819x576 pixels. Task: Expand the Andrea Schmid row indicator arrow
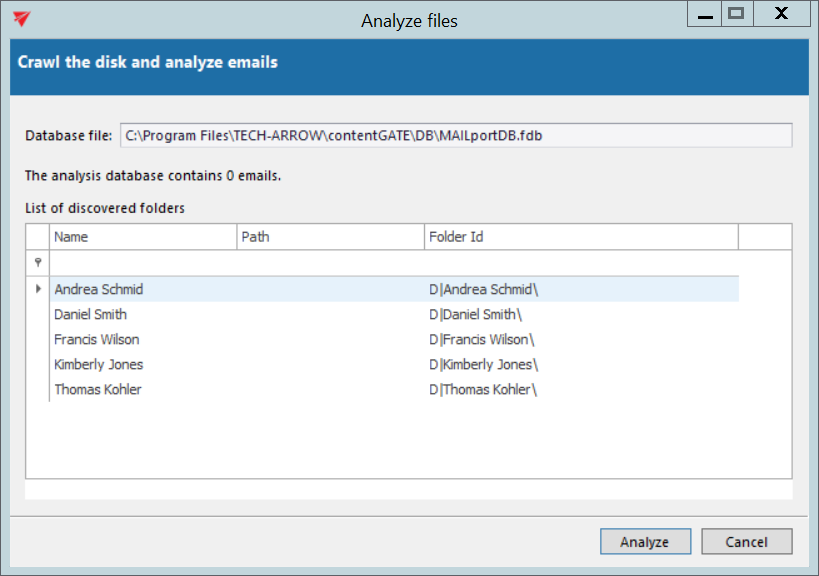tap(38, 289)
